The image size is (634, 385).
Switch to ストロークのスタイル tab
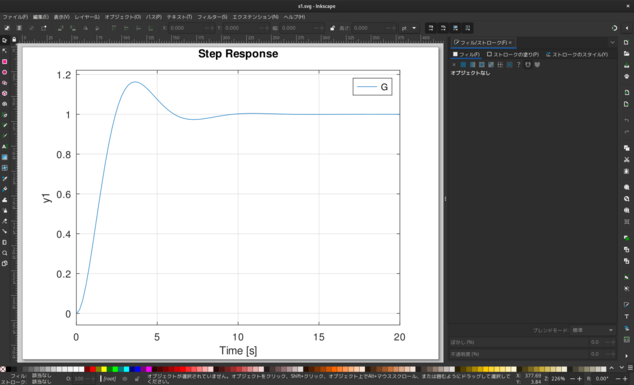point(577,54)
